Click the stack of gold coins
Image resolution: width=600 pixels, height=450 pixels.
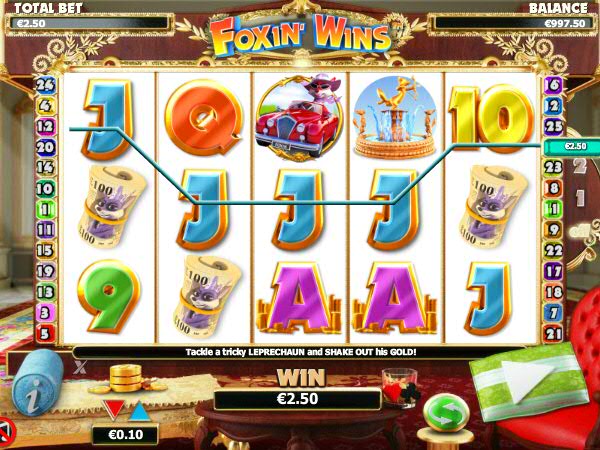127,379
